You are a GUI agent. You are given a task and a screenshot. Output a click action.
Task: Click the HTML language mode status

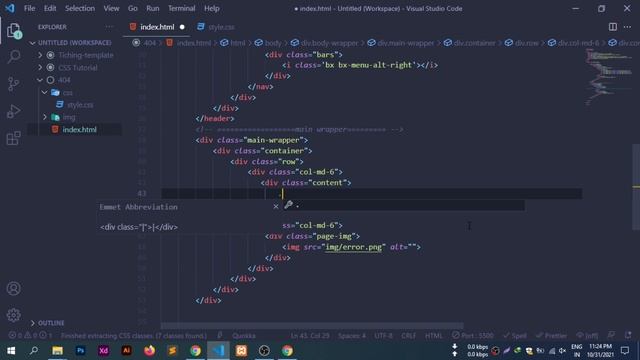pyautogui.click(x=433, y=336)
